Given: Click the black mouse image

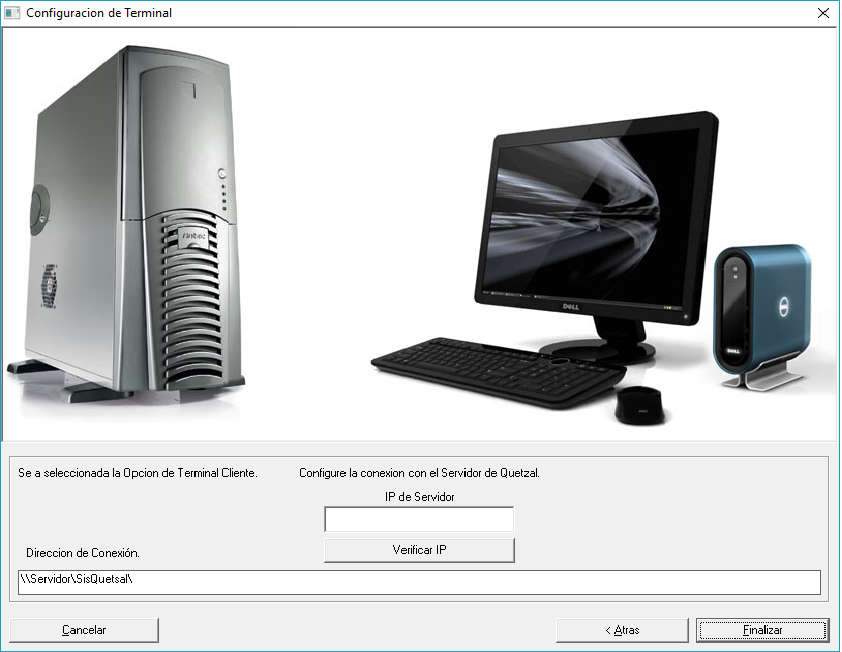Looking at the screenshot, I should tap(638, 403).
